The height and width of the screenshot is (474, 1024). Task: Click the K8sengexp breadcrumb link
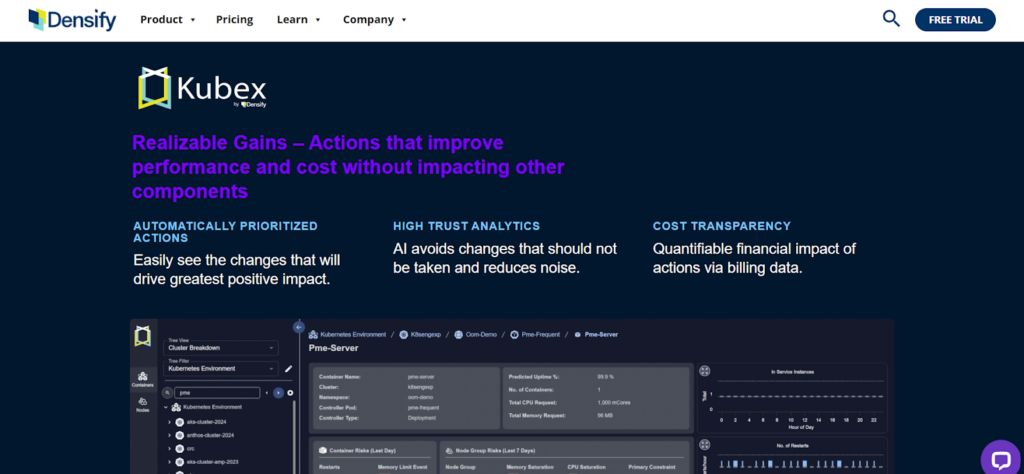coord(426,334)
